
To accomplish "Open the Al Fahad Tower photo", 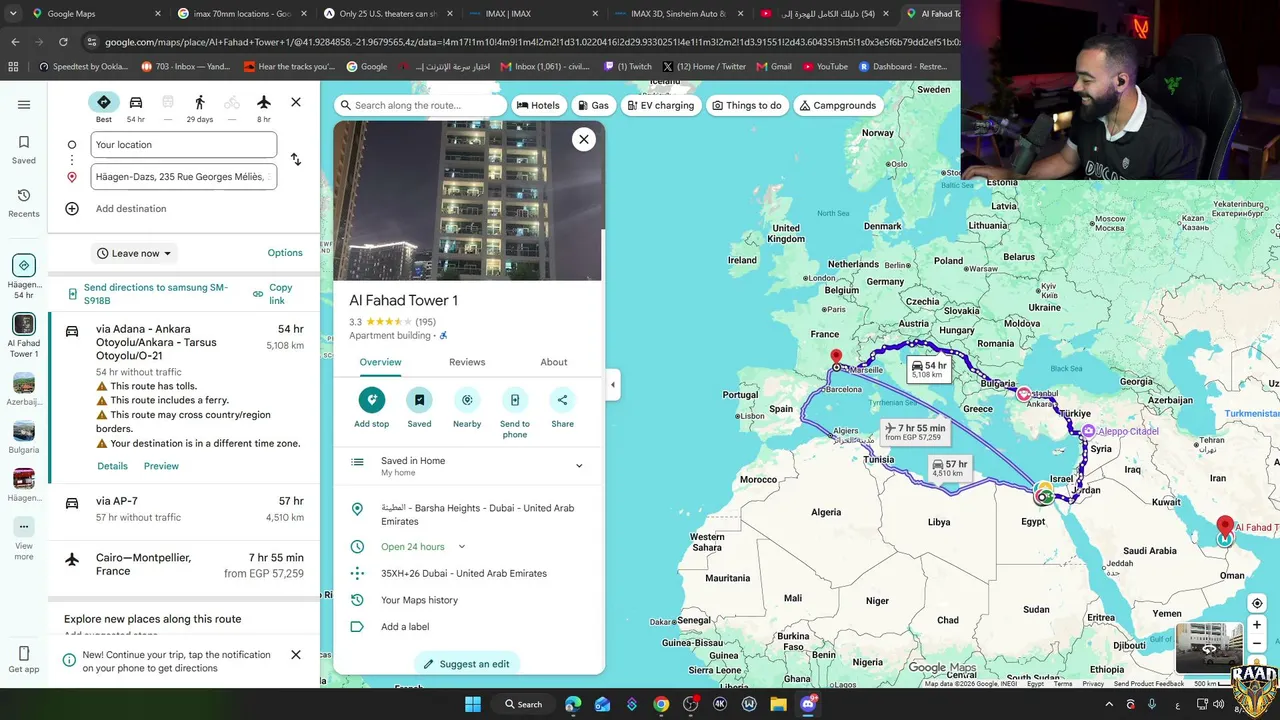I will (x=469, y=201).
